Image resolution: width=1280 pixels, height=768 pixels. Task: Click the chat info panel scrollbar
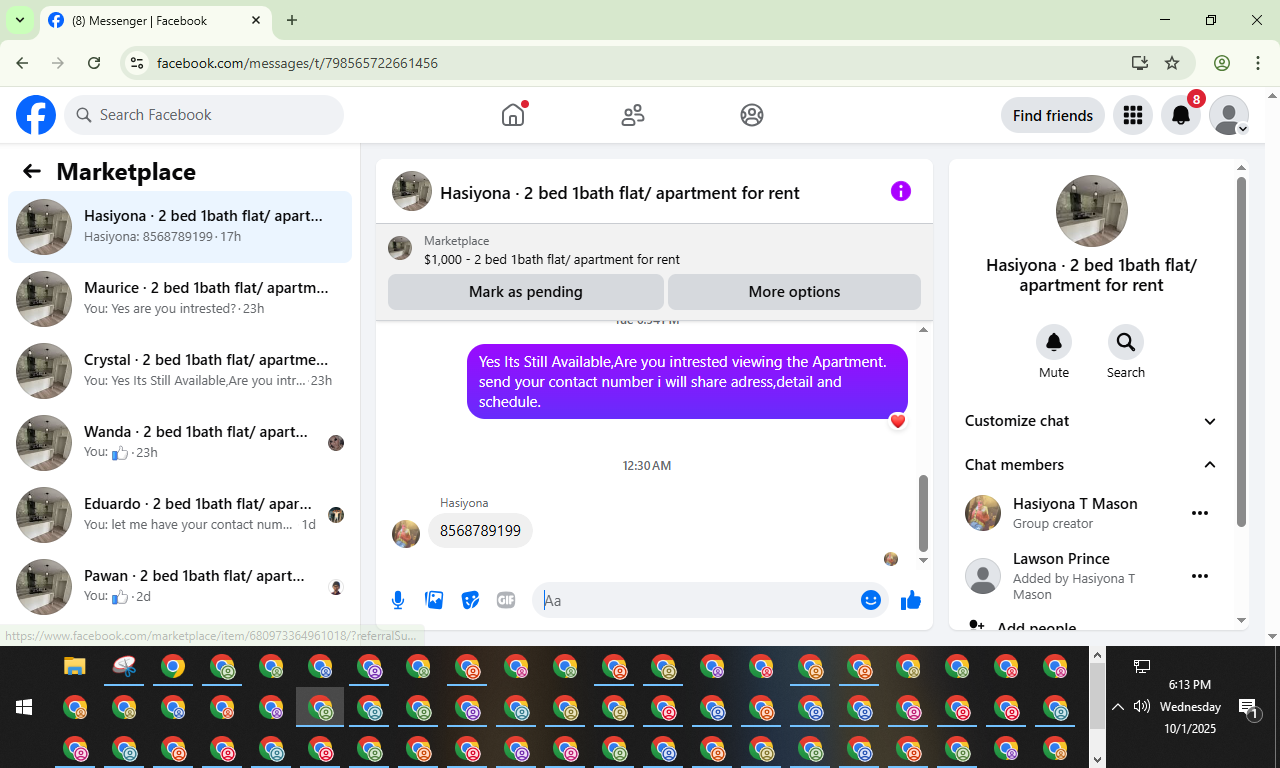coord(1242,352)
